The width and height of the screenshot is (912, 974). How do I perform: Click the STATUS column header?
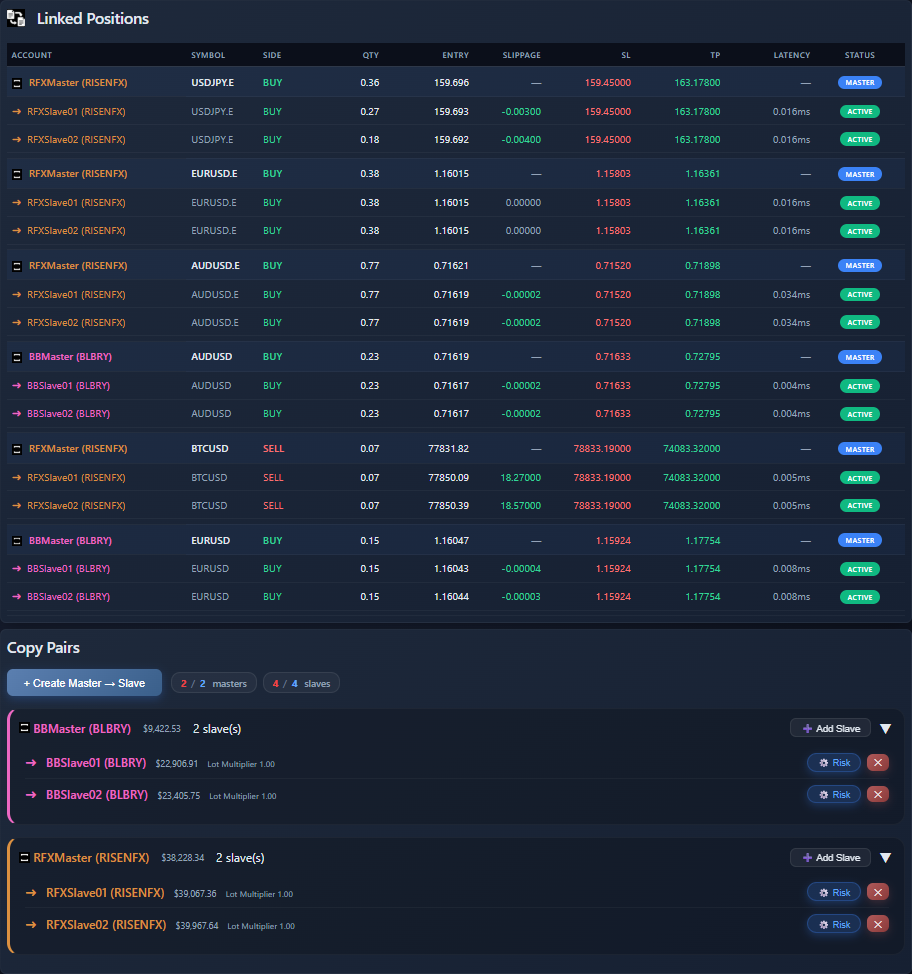pyautogui.click(x=860, y=55)
